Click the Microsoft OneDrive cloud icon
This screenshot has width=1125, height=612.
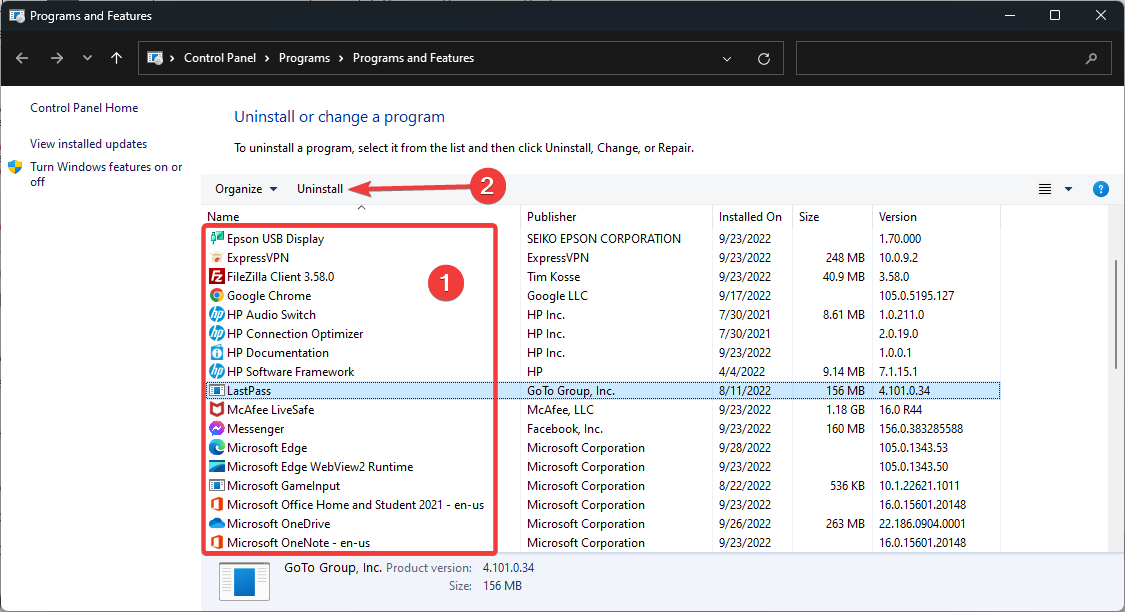coord(217,524)
